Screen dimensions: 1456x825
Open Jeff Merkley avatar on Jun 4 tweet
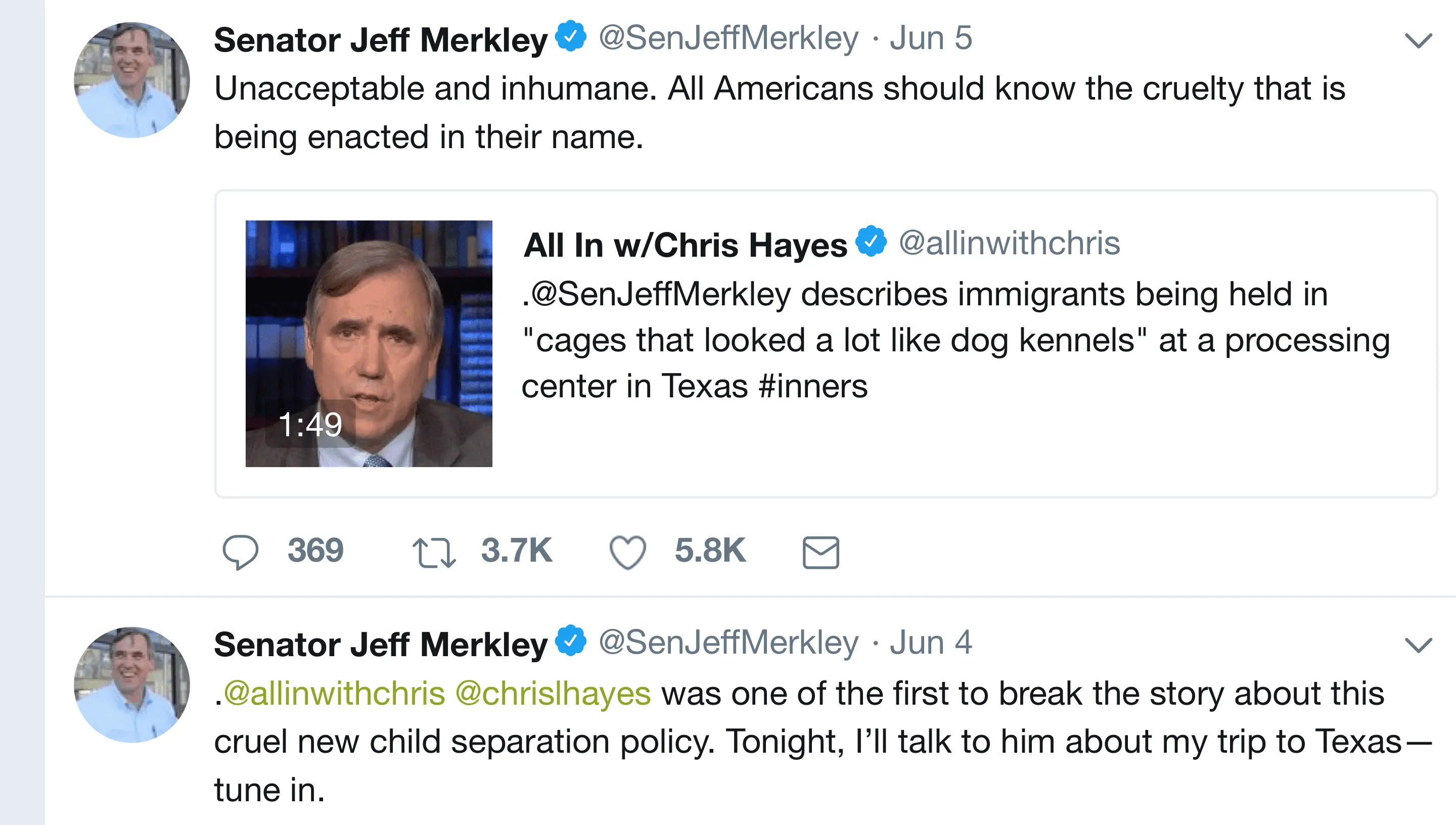tap(131, 684)
